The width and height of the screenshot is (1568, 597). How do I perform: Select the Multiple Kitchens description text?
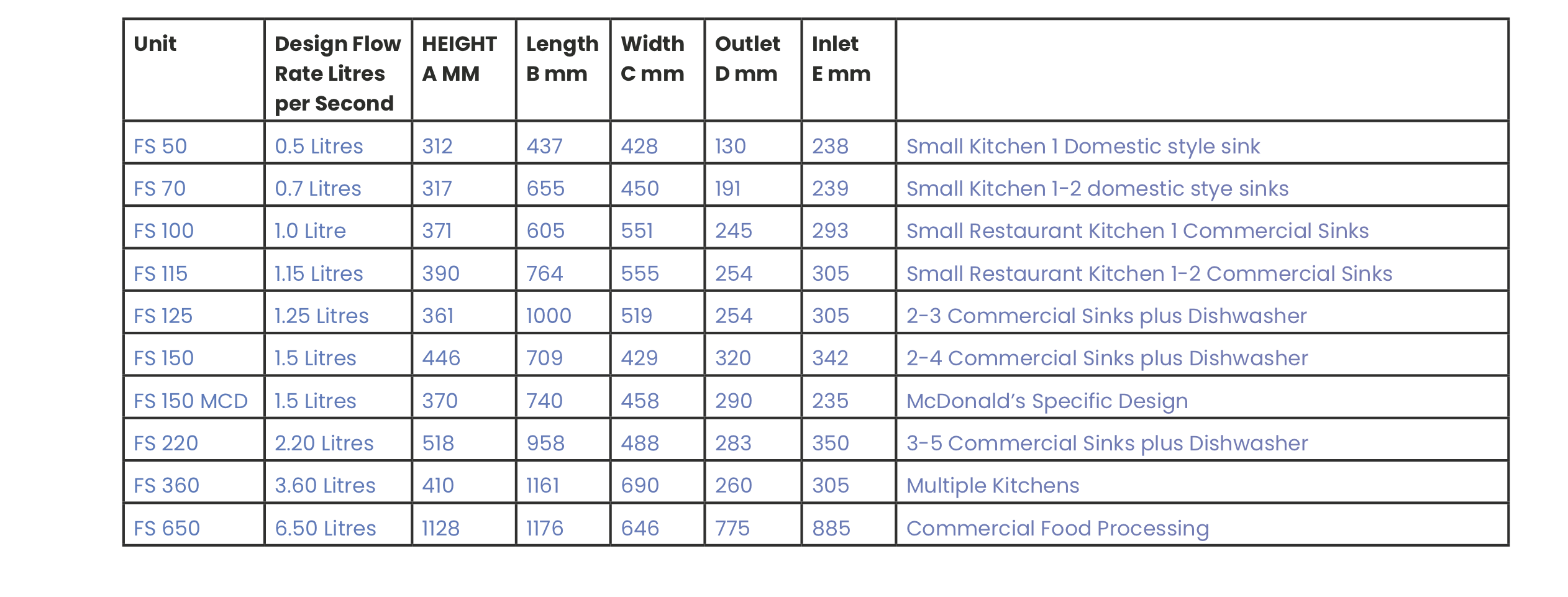[x=993, y=486]
